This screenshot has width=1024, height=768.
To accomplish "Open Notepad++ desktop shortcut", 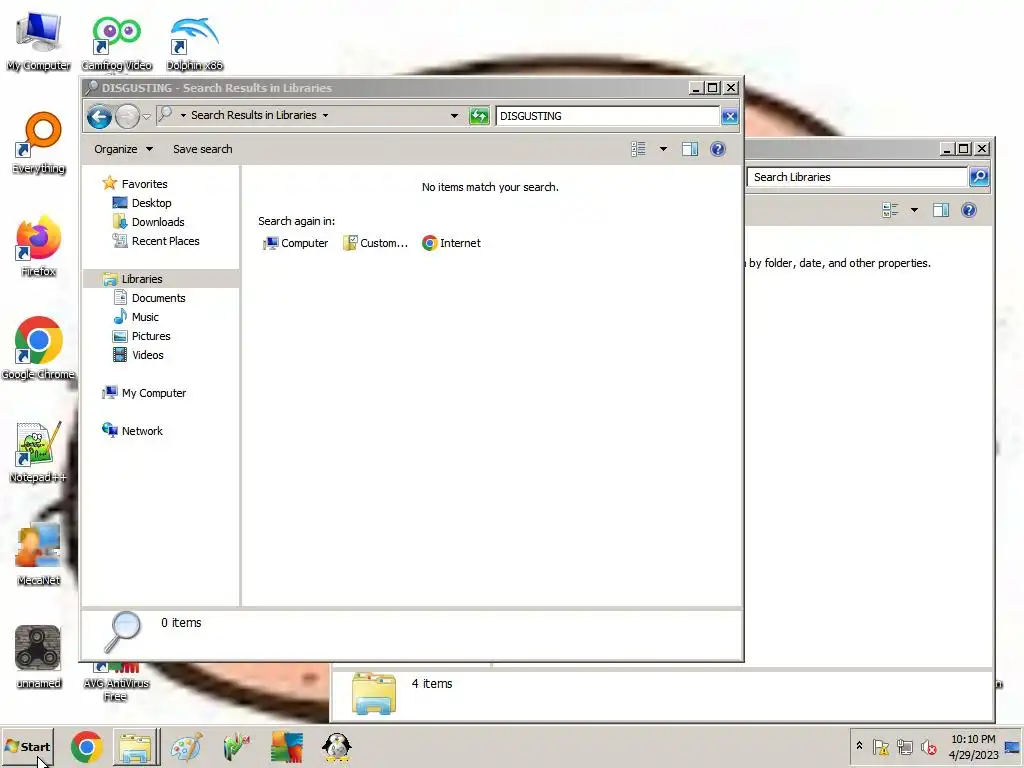I will 39,452.
